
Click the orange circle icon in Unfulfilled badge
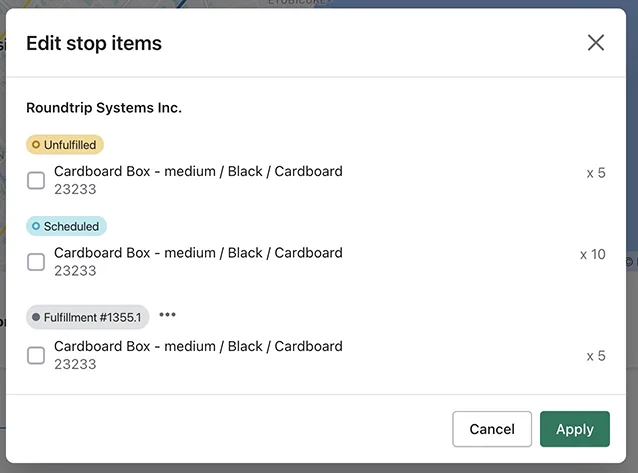(36, 145)
